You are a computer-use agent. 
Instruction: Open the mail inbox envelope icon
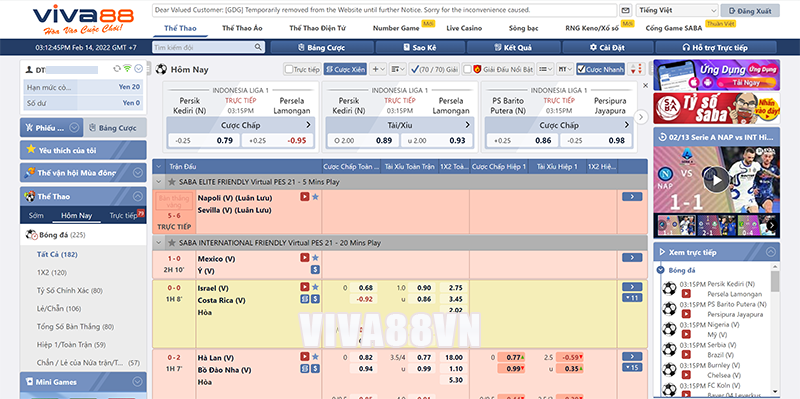click(625, 10)
